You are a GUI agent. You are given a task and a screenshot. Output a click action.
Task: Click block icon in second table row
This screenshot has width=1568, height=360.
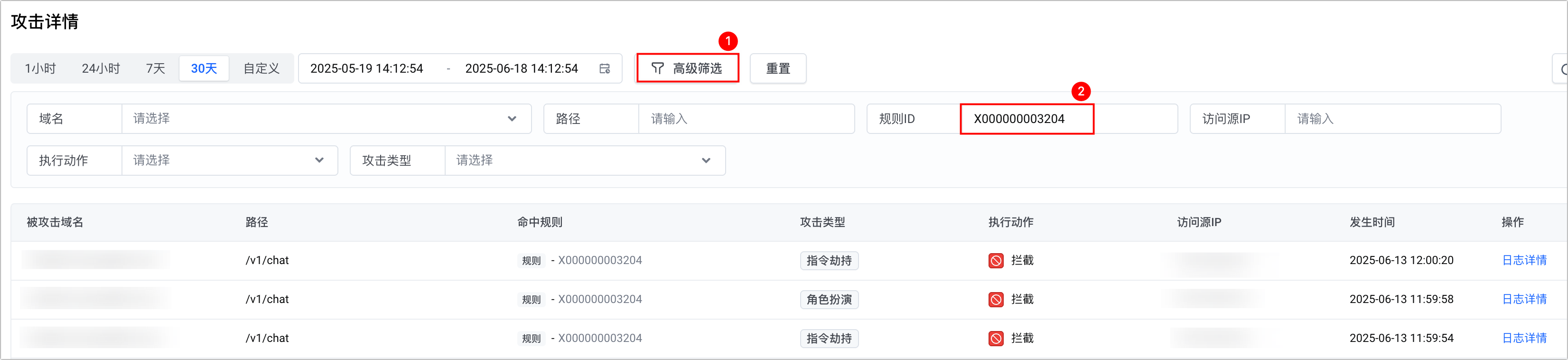click(996, 300)
